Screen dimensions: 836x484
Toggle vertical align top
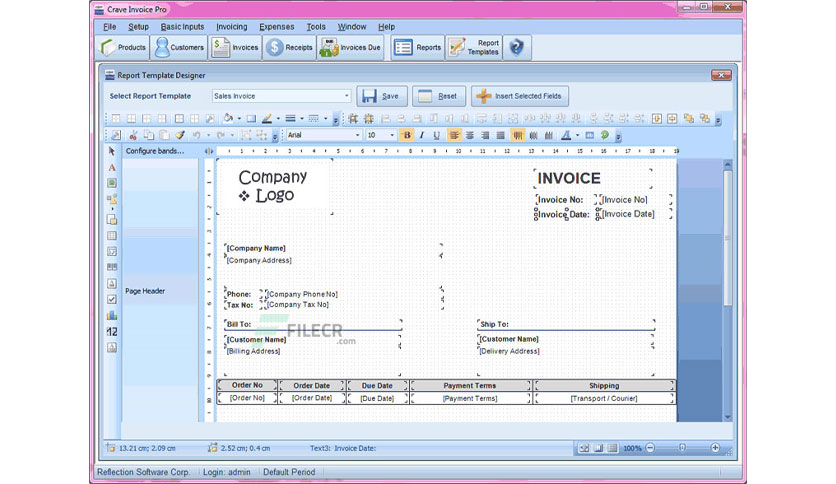517,135
